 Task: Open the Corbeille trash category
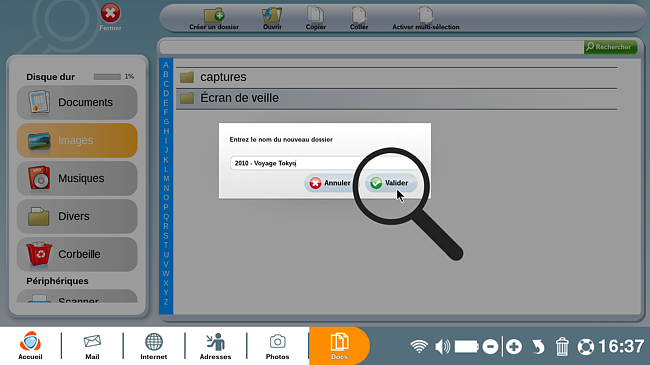click(77, 254)
